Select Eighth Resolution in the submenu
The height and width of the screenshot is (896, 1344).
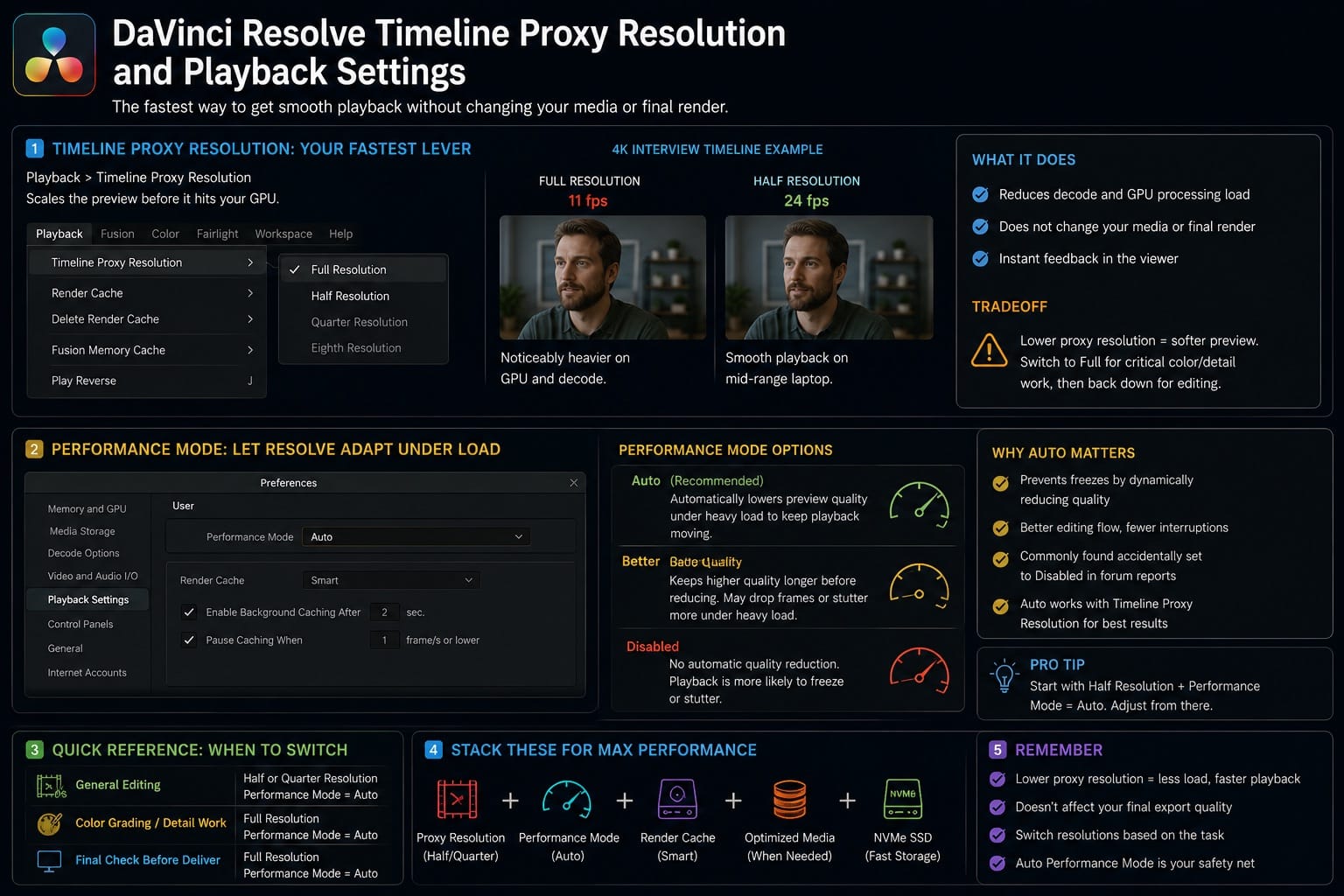(x=363, y=347)
